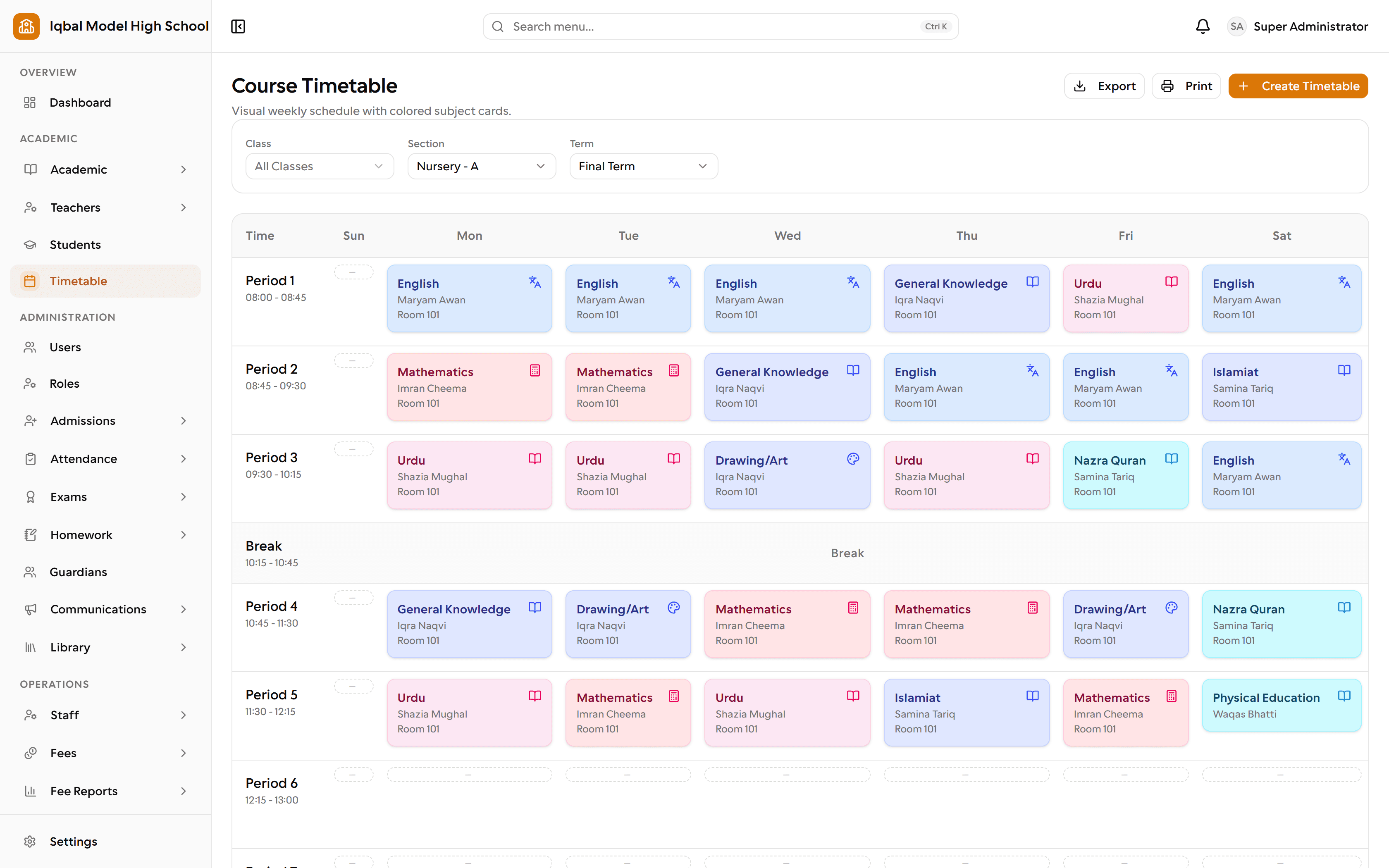Click the book icon on Thursday Period 1 General Knowledge
This screenshot has width=1389, height=868.
[1033, 282]
